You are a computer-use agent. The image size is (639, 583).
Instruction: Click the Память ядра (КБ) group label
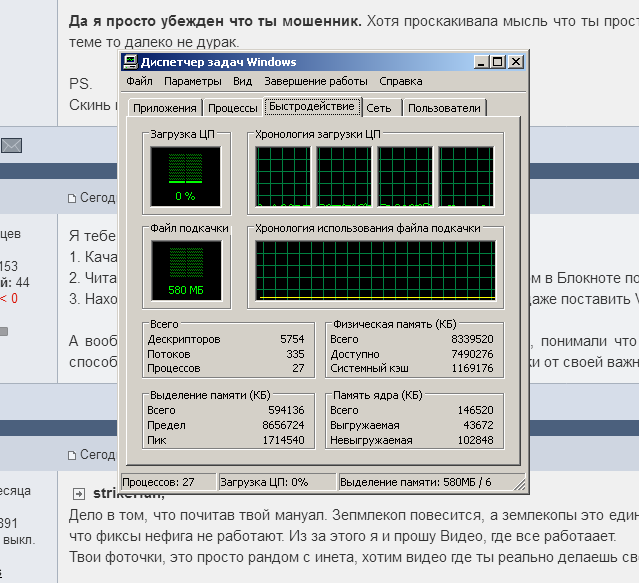click(377, 395)
